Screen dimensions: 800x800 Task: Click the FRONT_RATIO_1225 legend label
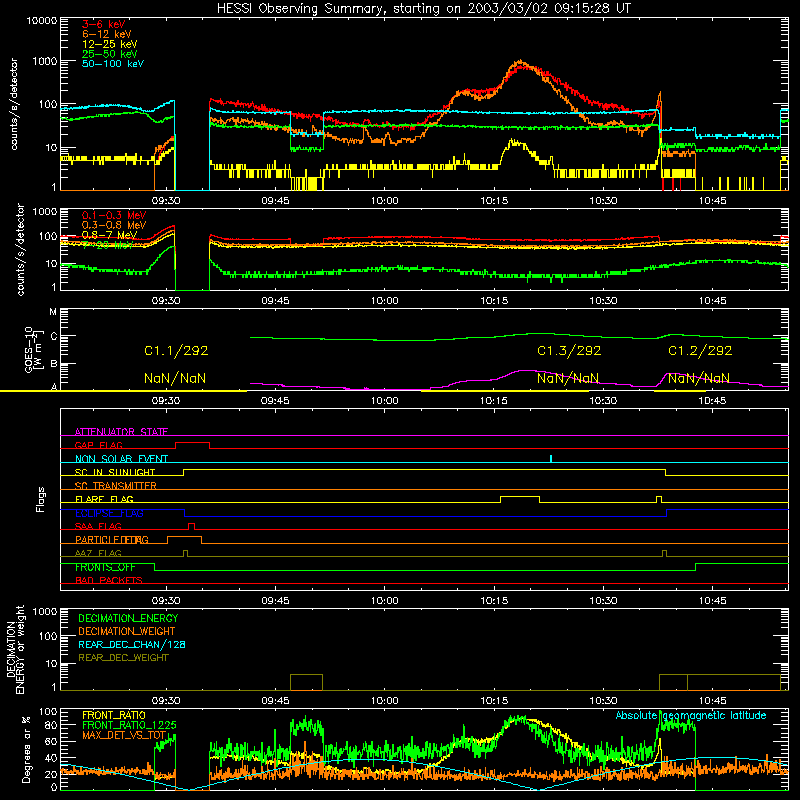coord(129,725)
